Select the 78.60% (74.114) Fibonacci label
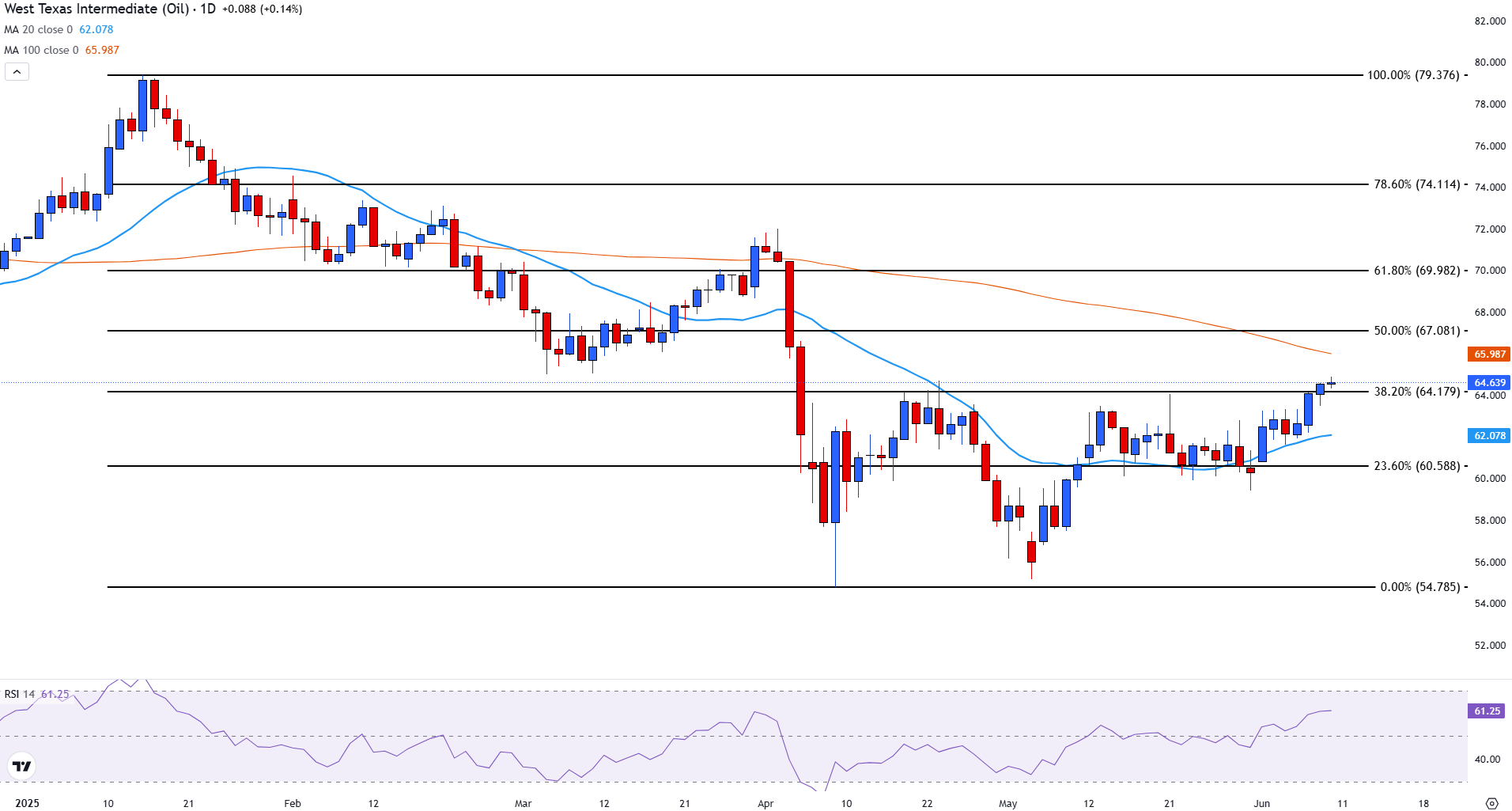This screenshot has width=1512, height=811. point(1416,184)
